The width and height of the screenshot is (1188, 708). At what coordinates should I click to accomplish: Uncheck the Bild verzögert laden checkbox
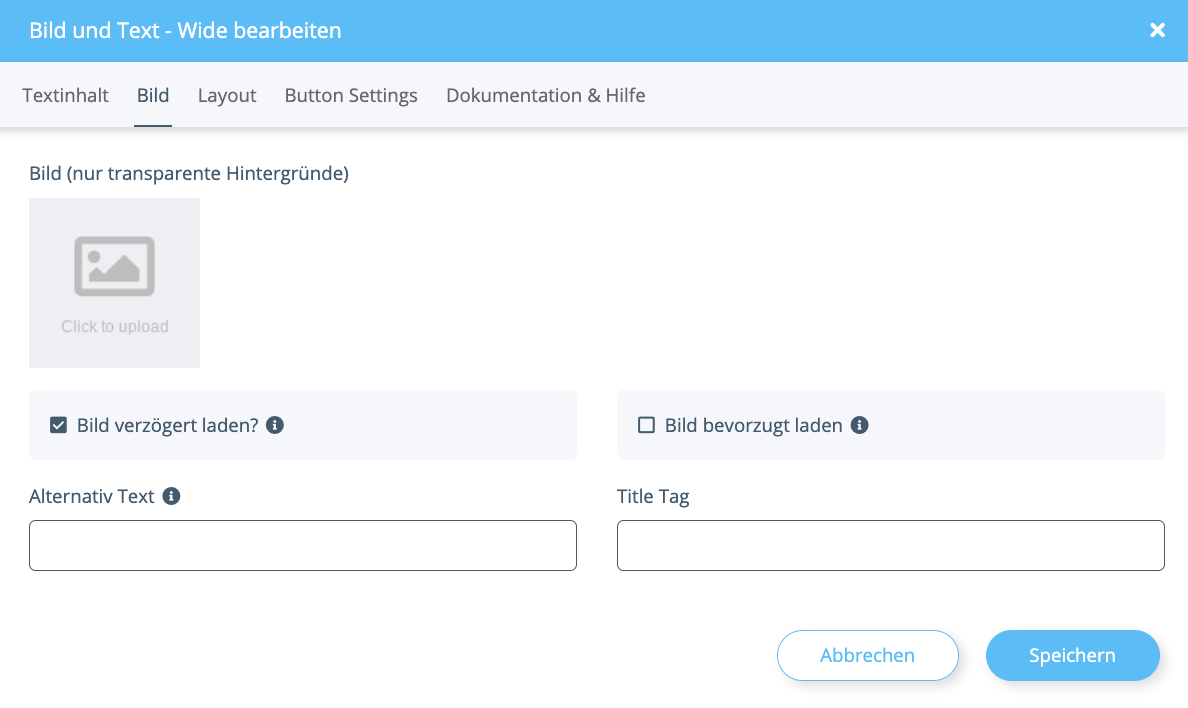pos(58,425)
